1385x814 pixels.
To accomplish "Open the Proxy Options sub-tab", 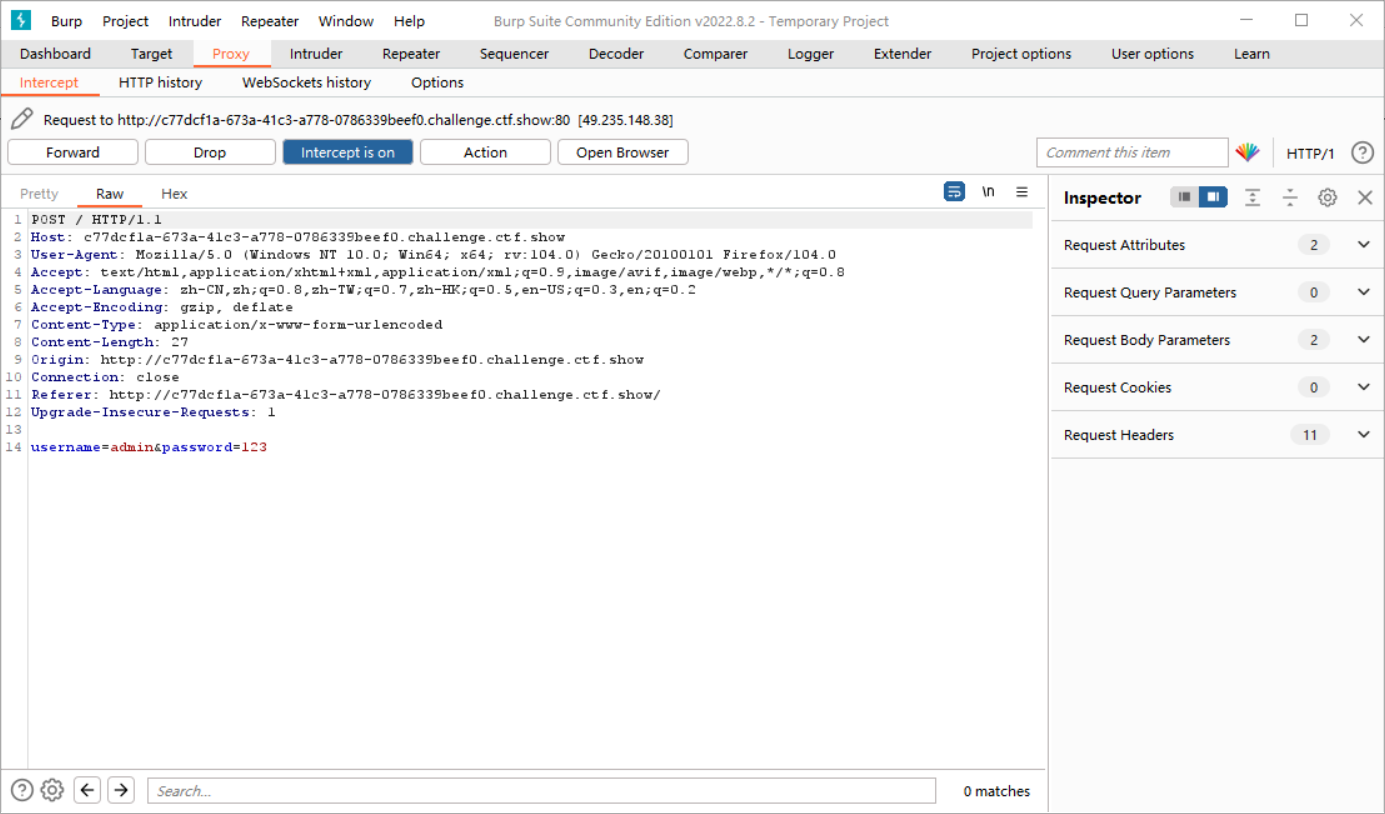I will point(437,82).
